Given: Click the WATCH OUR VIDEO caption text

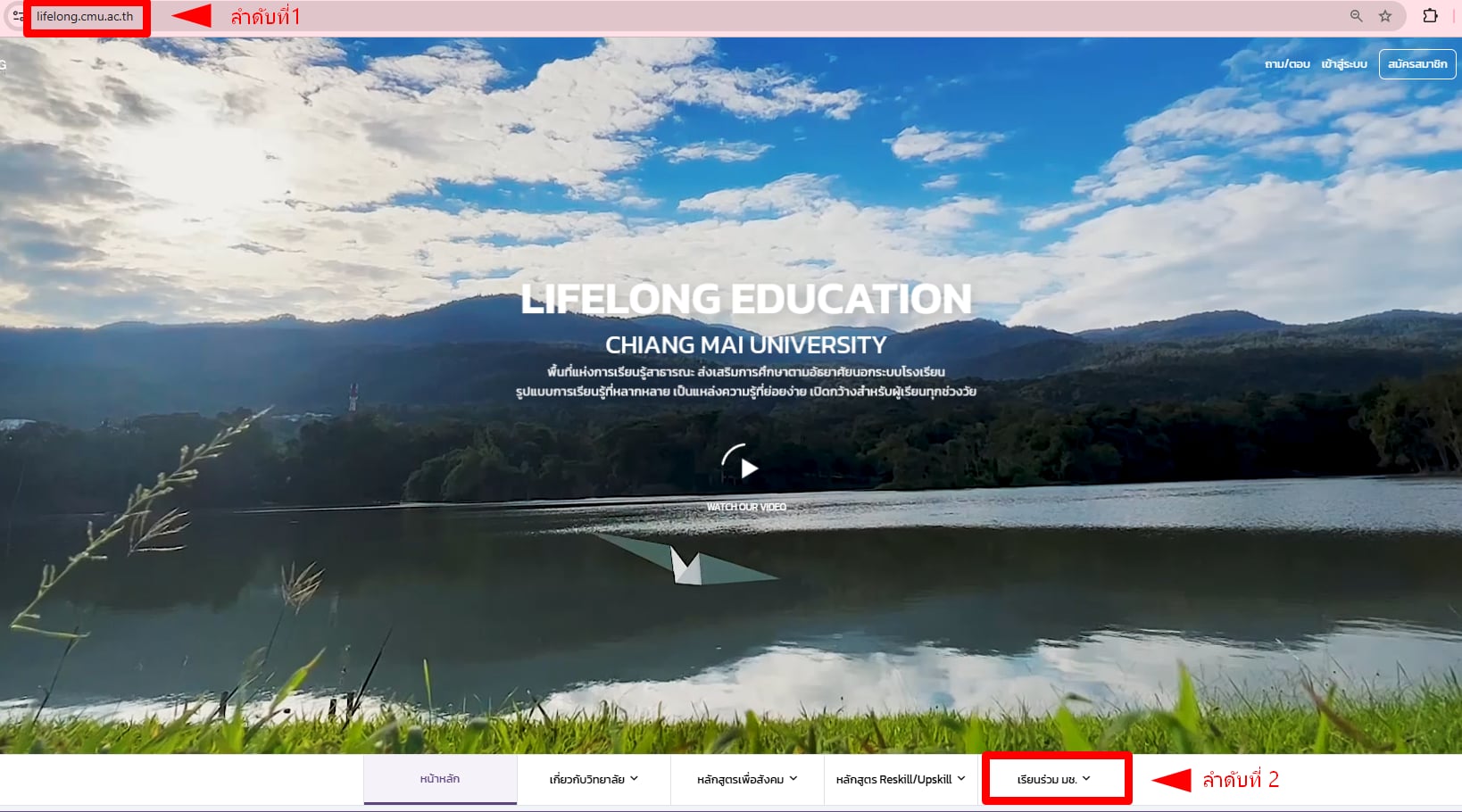Looking at the screenshot, I should pyautogui.click(x=746, y=507).
